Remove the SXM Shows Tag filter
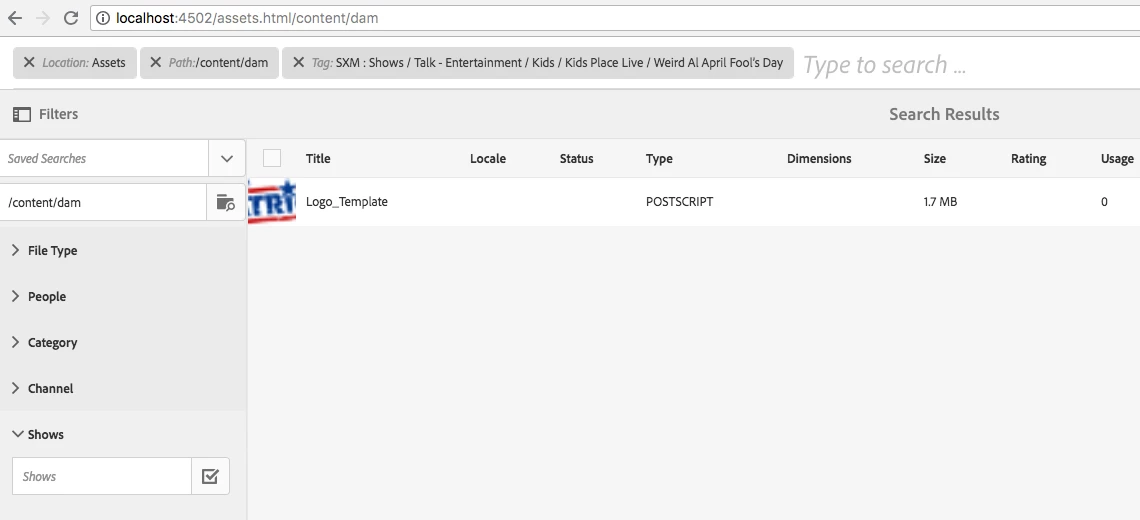The image size is (1140, 520). [x=298, y=63]
